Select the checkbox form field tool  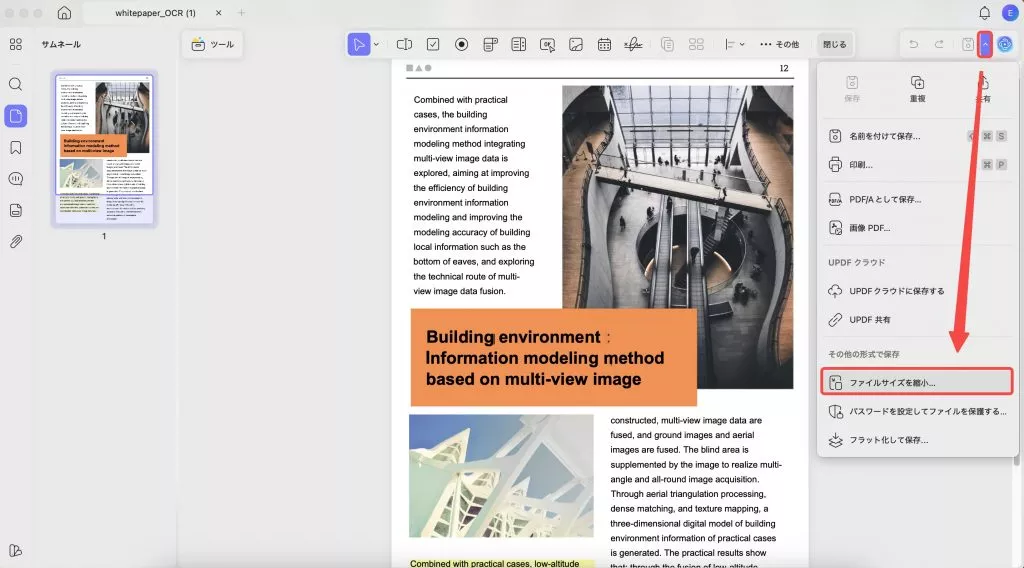433,44
